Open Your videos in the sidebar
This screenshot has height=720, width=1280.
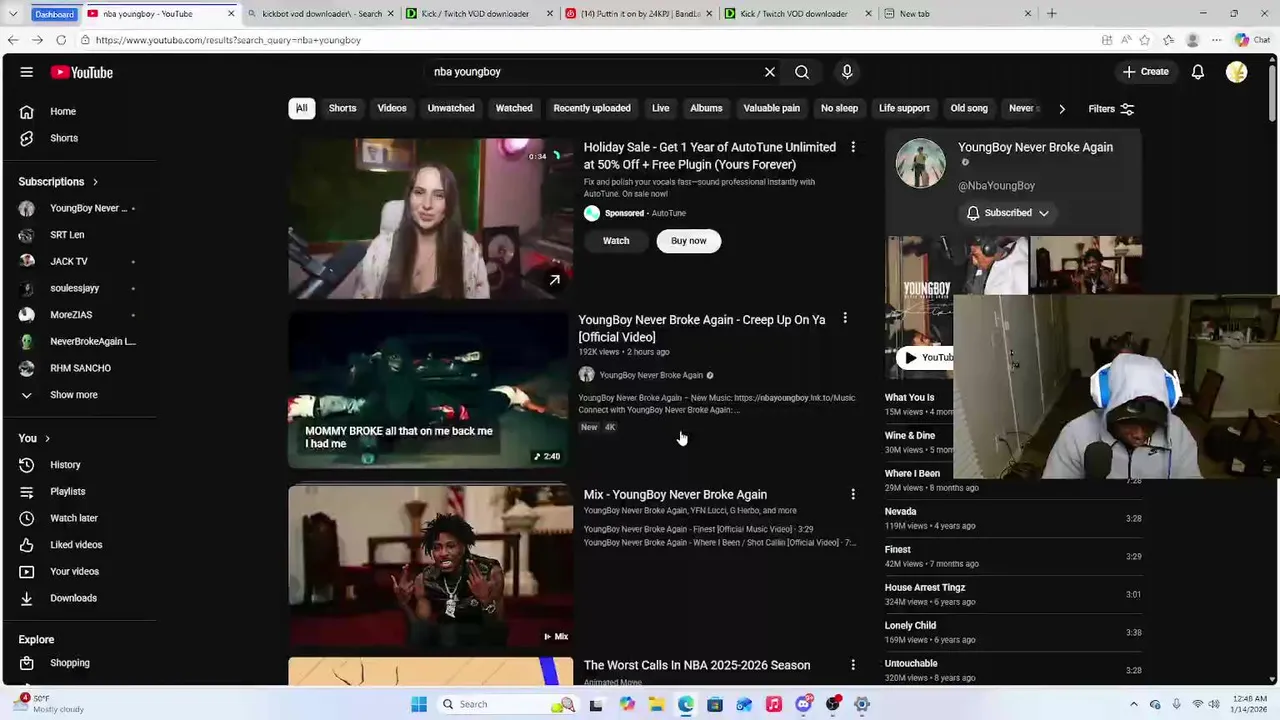(74, 571)
